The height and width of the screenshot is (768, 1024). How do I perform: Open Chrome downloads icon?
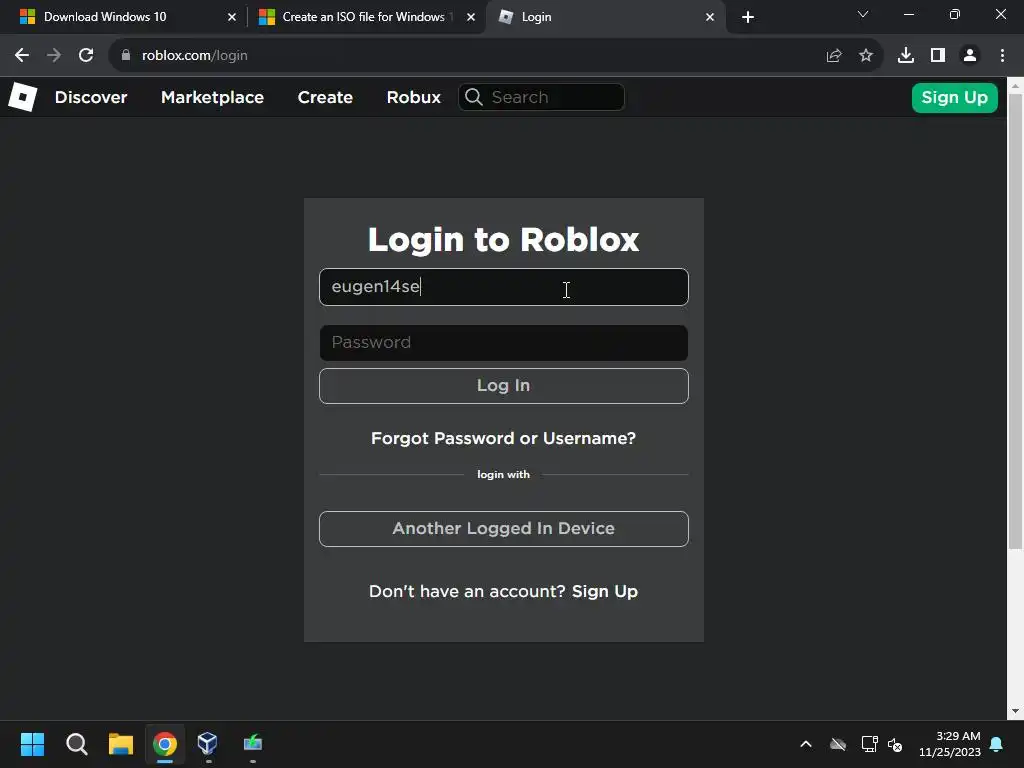pyautogui.click(x=906, y=56)
